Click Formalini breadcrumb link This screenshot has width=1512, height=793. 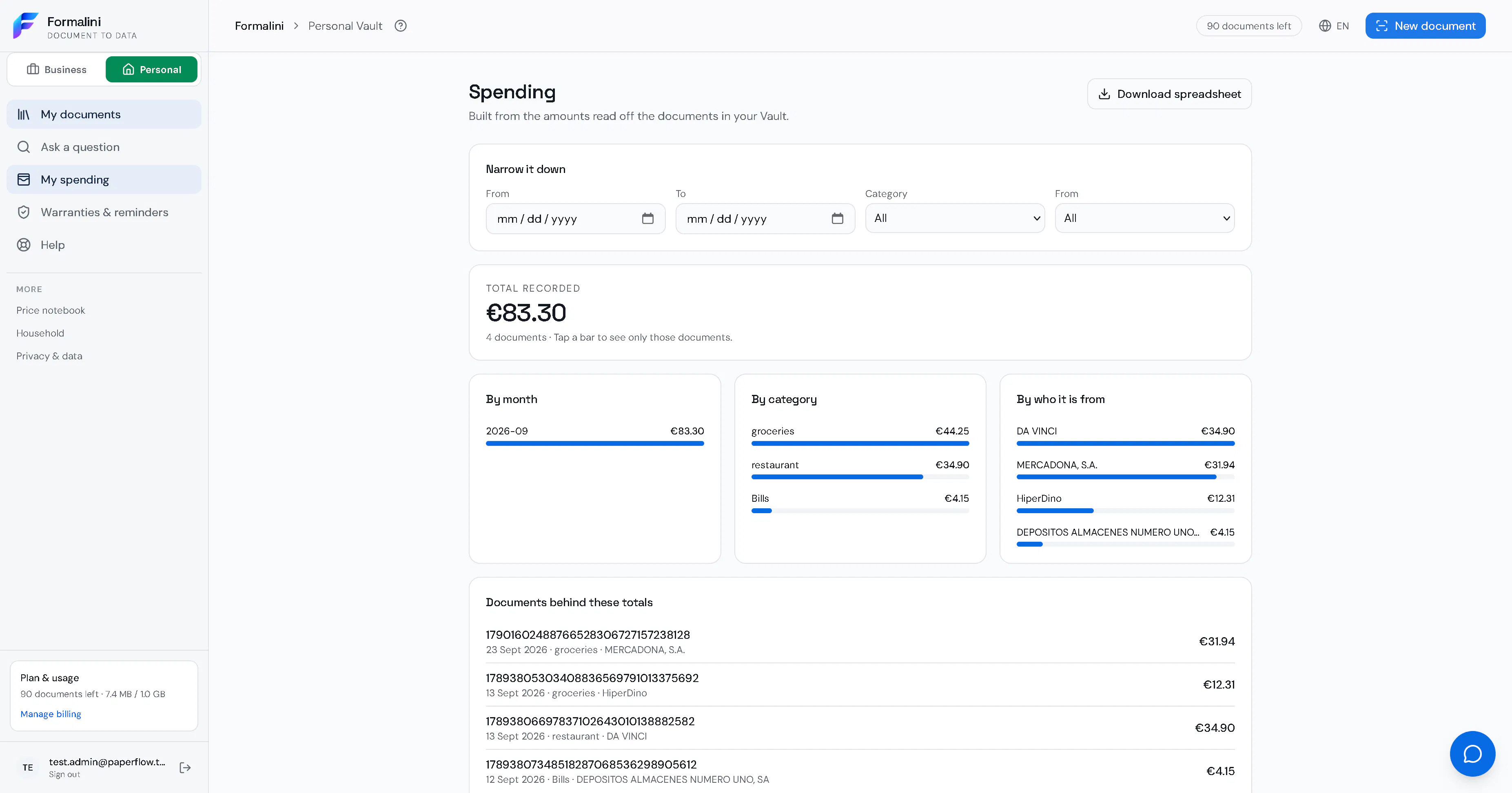[x=259, y=26]
